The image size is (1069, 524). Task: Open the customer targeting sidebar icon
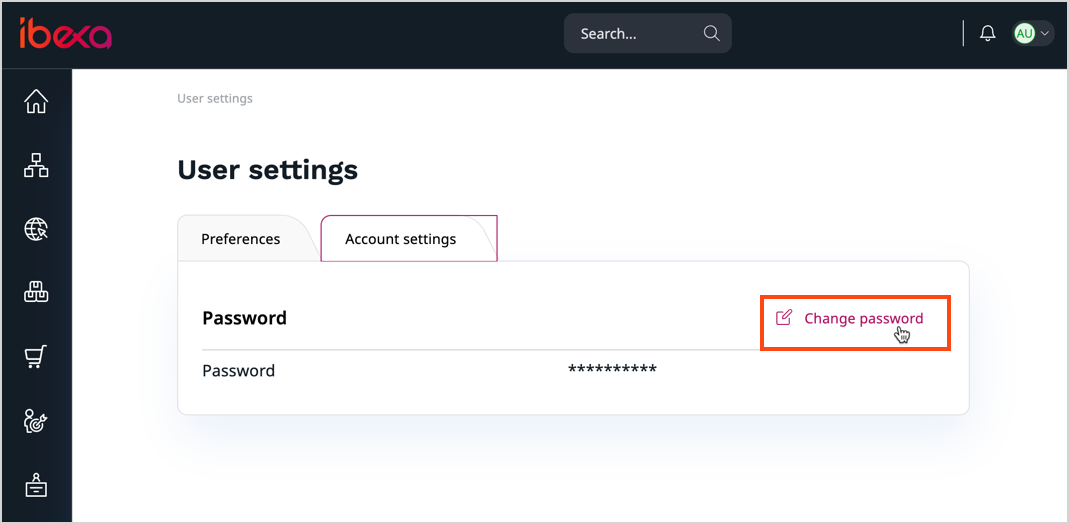pyautogui.click(x=36, y=421)
